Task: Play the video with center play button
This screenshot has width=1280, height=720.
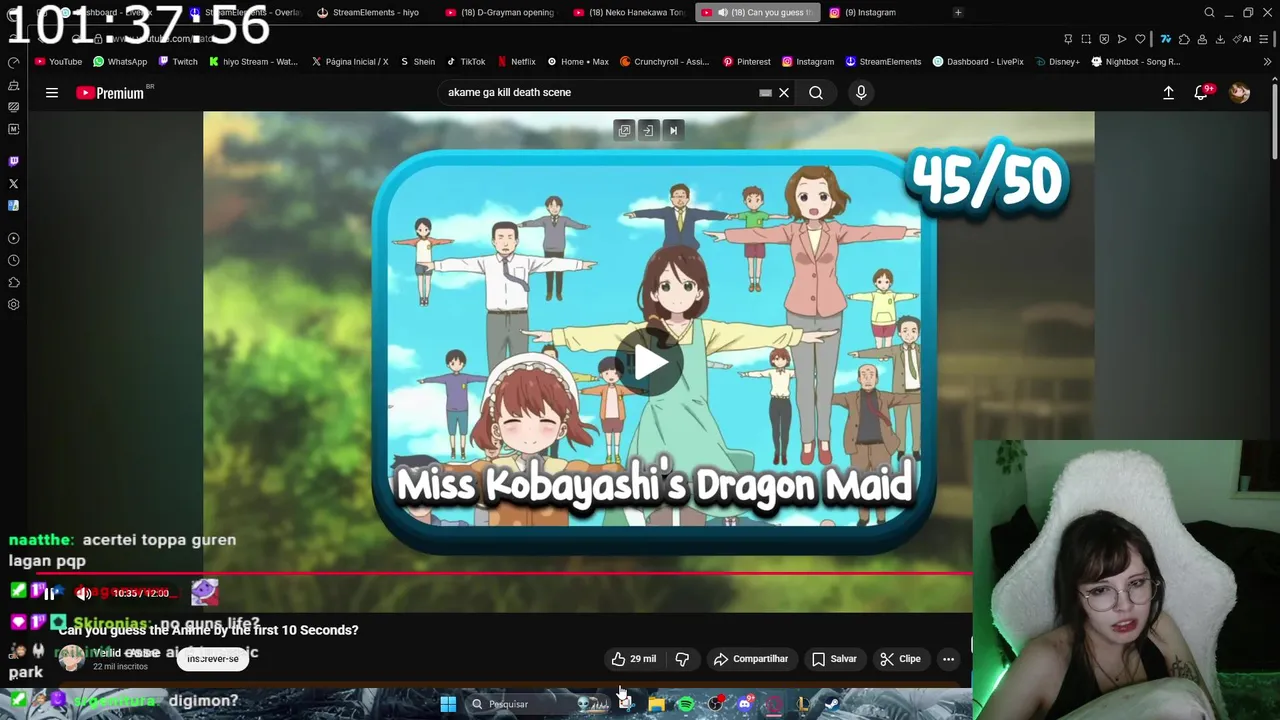Action: [x=650, y=363]
